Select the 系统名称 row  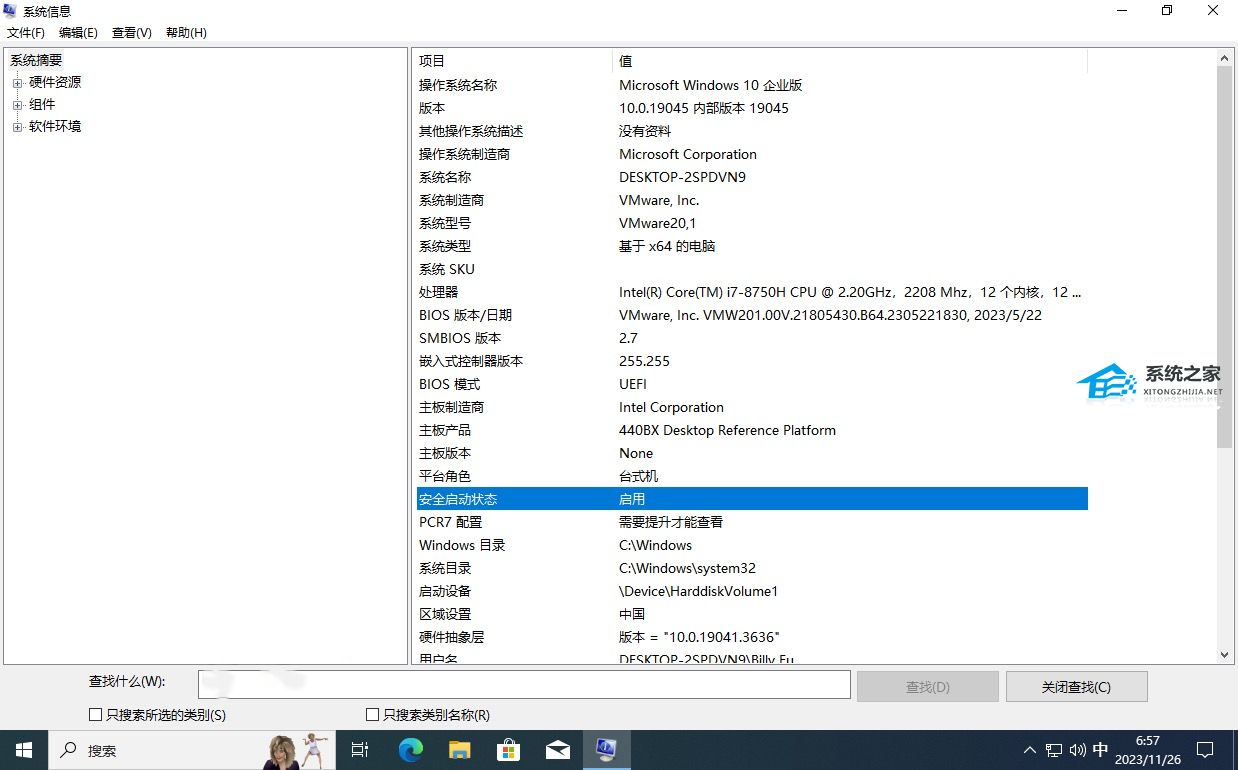click(x=751, y=177)
